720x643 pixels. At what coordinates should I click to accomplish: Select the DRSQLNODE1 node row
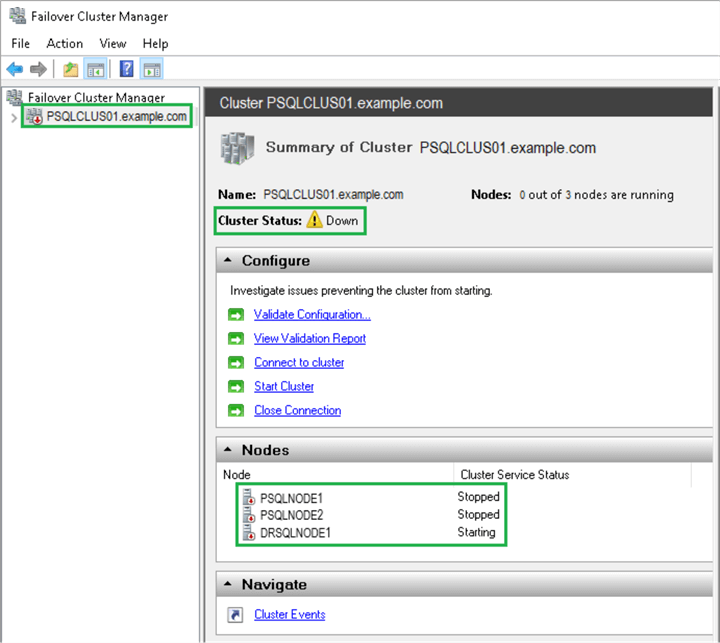tap(295, 533)
